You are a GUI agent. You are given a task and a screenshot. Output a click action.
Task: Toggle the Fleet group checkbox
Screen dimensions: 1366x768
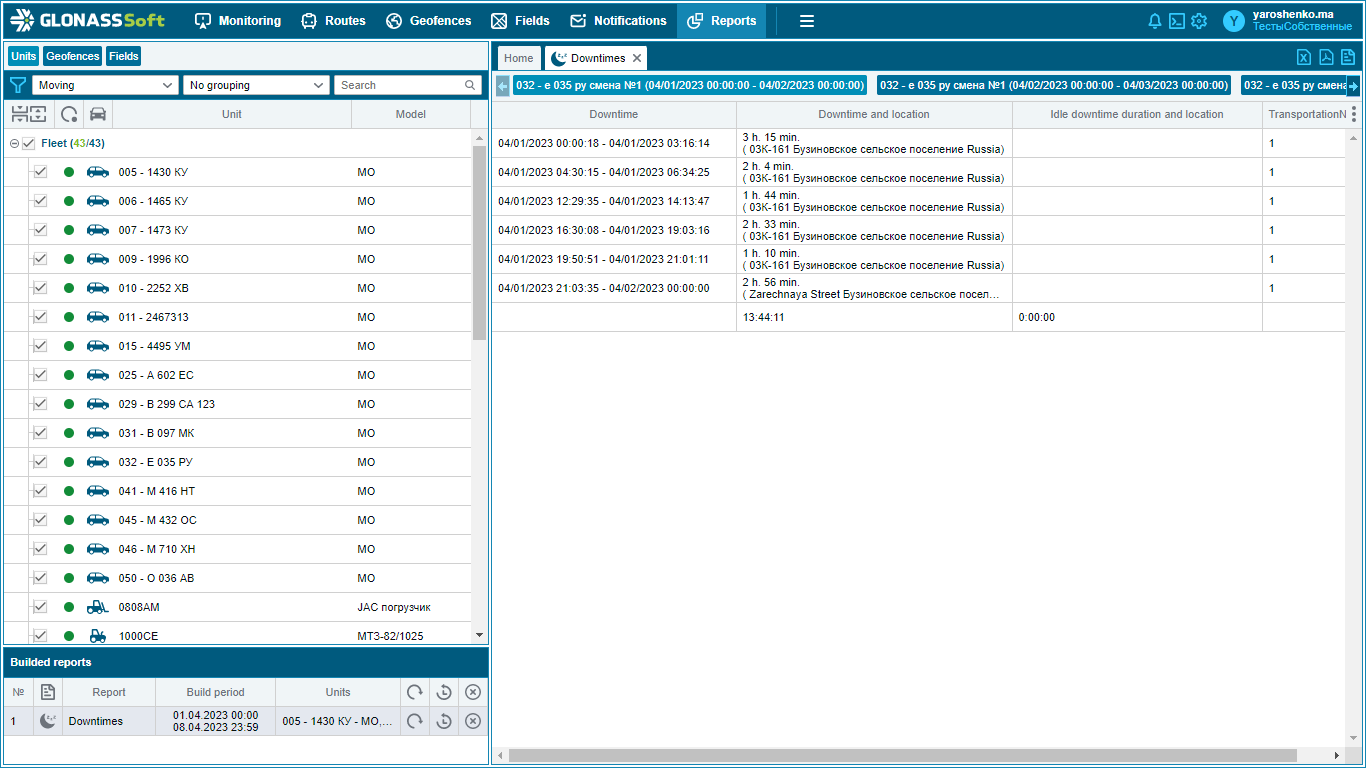28,144
